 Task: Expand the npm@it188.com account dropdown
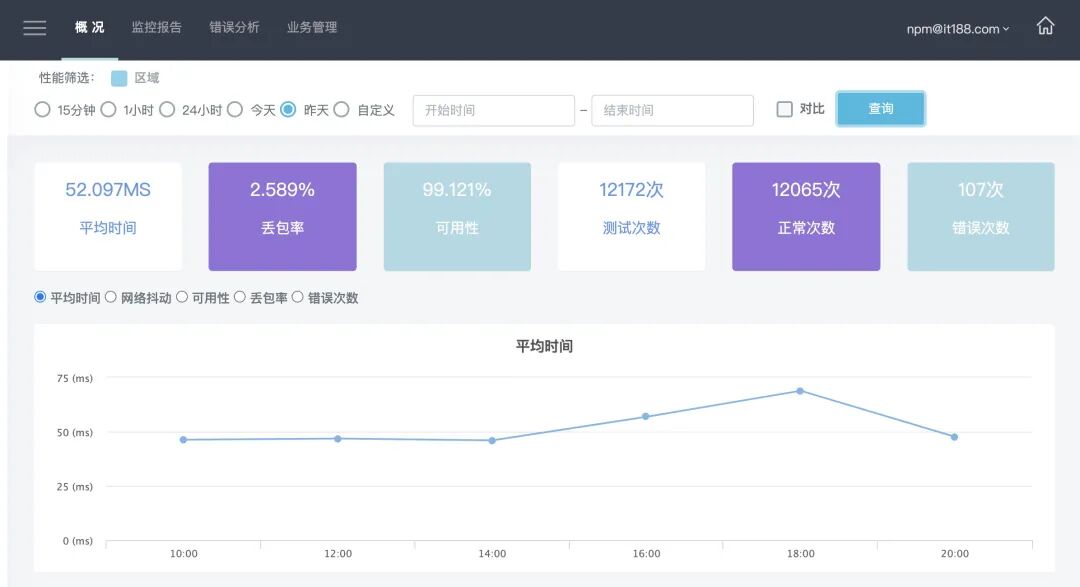[x=957, y=29]
